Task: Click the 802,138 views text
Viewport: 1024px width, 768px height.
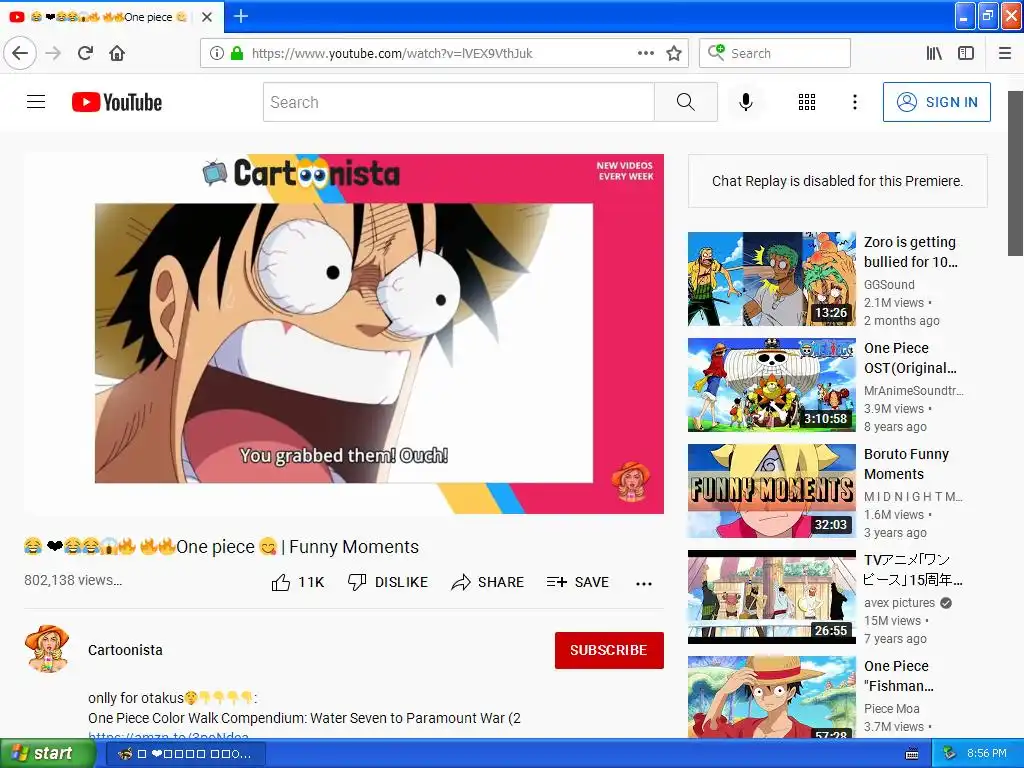Action: 72,580
